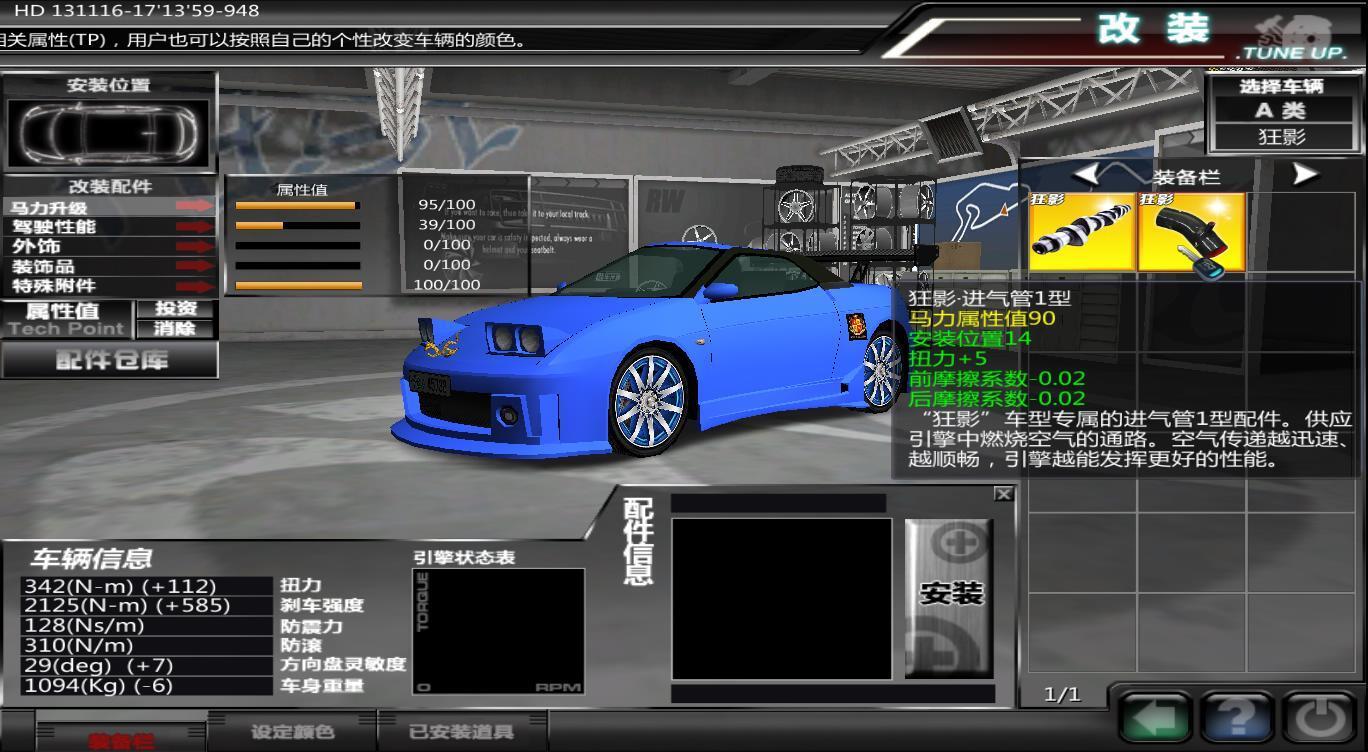This screenshot has width=1368, height=752.
Task: Click the power exit button
Action: 1320,716
